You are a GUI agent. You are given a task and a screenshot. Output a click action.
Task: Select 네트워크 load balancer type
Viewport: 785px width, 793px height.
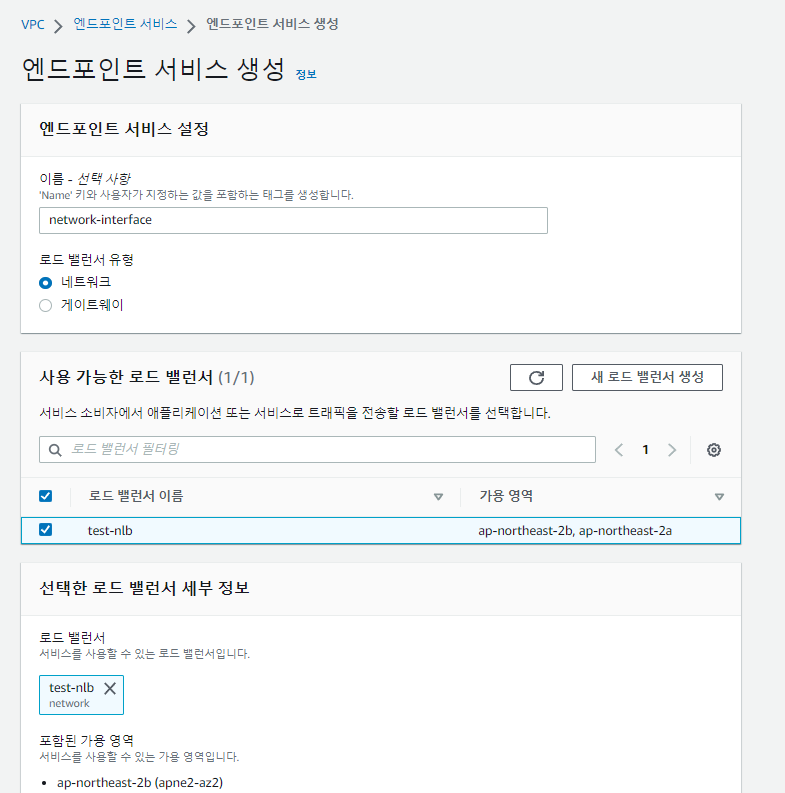pyautogui.click(x=45, y=283)
